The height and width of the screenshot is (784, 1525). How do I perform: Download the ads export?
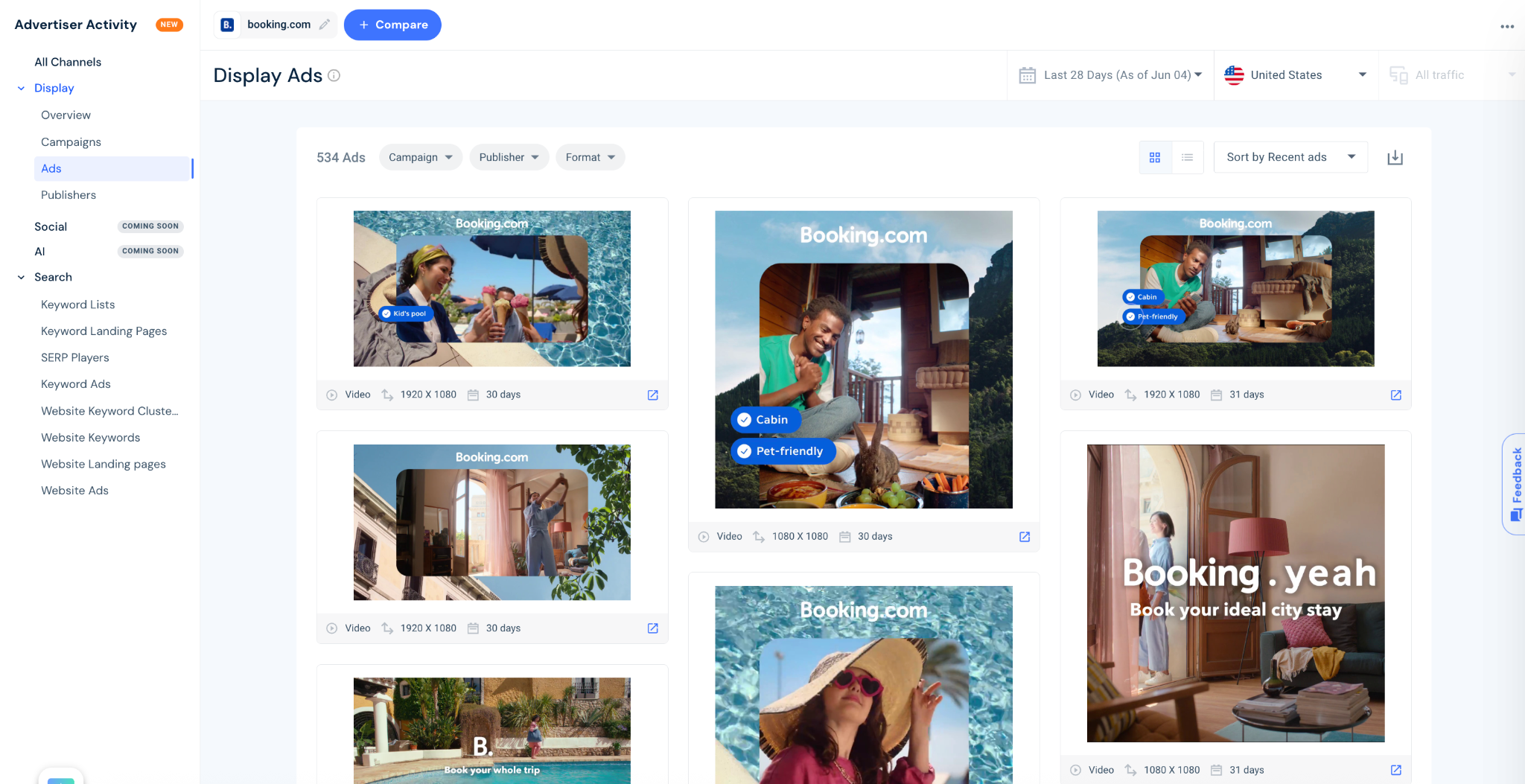(1395, 157)
